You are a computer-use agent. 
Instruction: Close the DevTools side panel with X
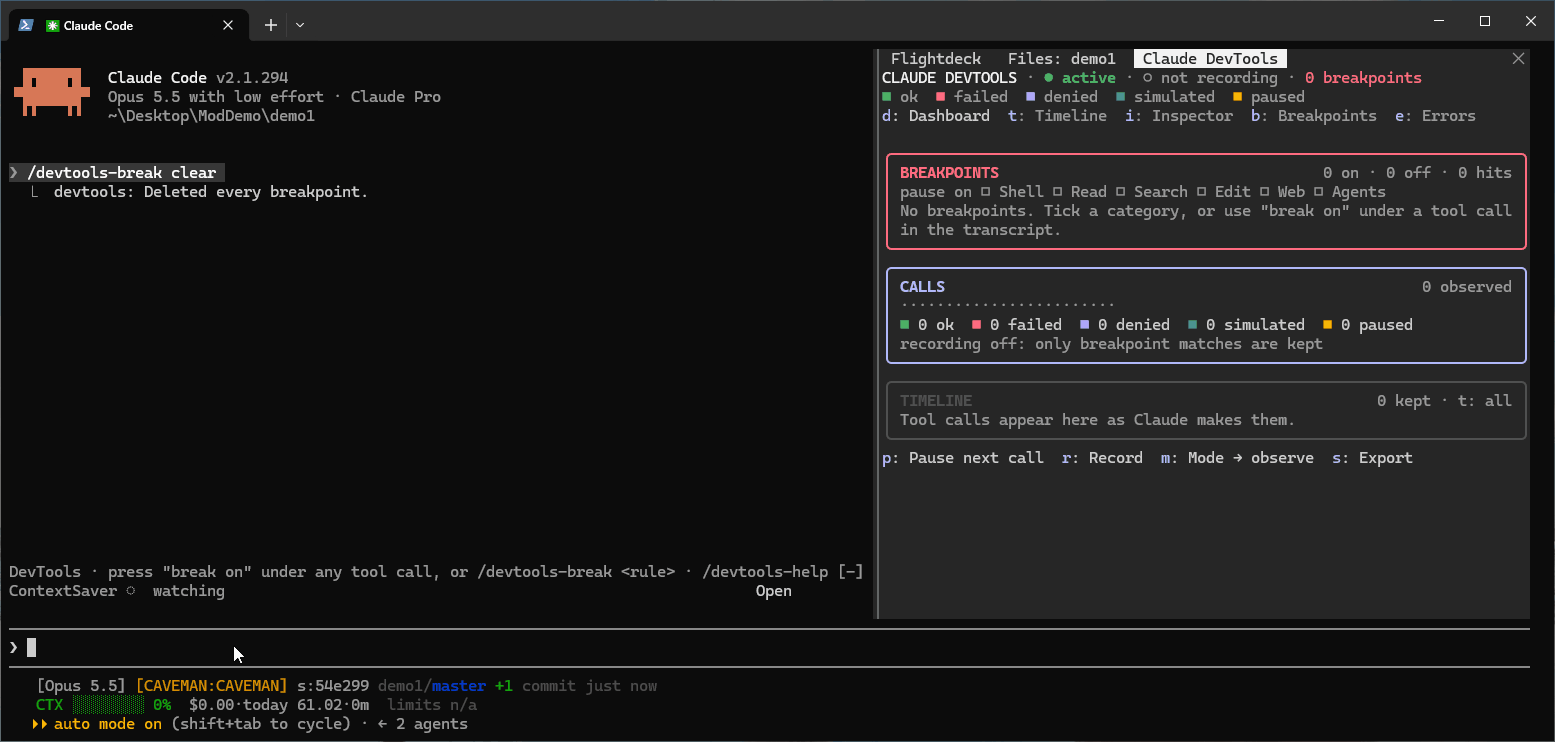[x=1518, y=59]
